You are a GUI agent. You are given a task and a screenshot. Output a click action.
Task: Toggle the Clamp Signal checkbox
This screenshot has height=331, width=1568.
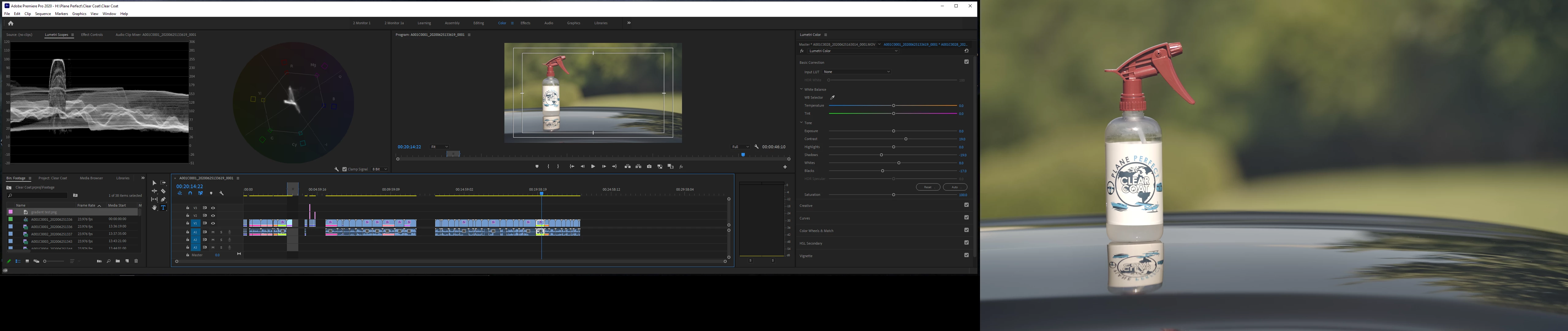coord(345,169)
